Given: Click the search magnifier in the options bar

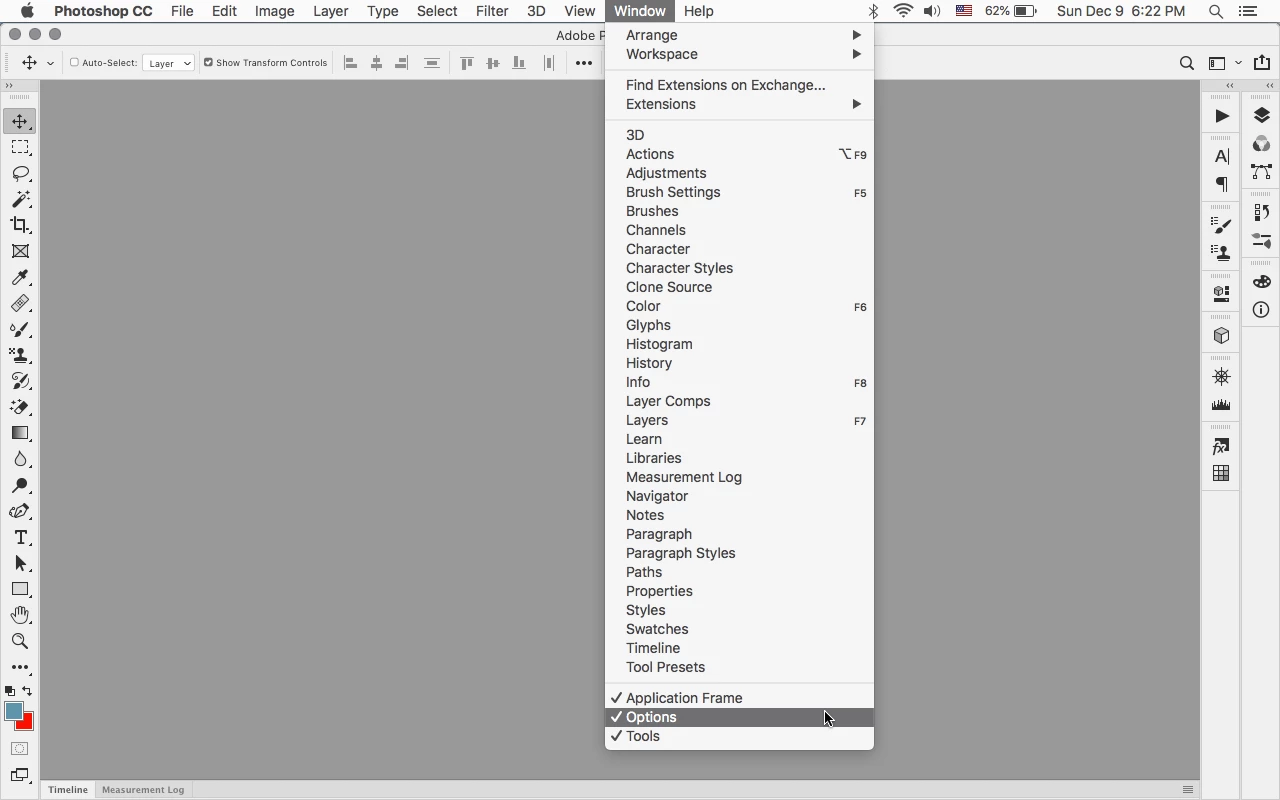Looking at the screenshot, I should point(1187,63).
